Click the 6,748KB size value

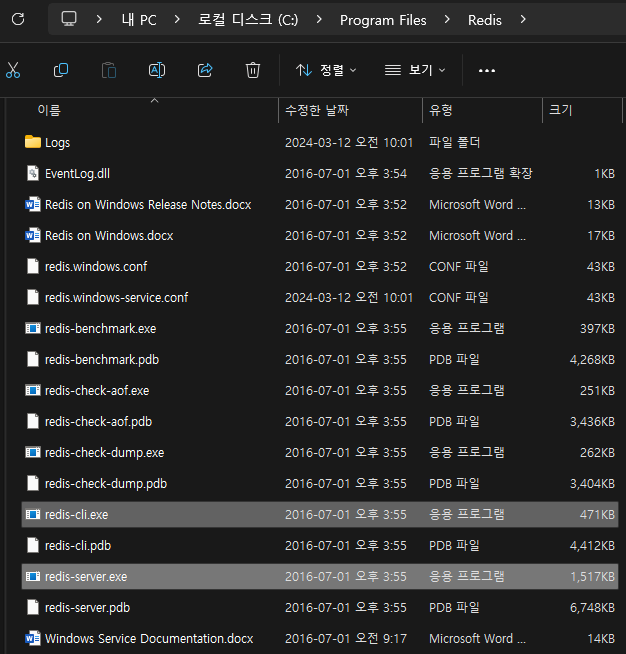tap(592, 608)
